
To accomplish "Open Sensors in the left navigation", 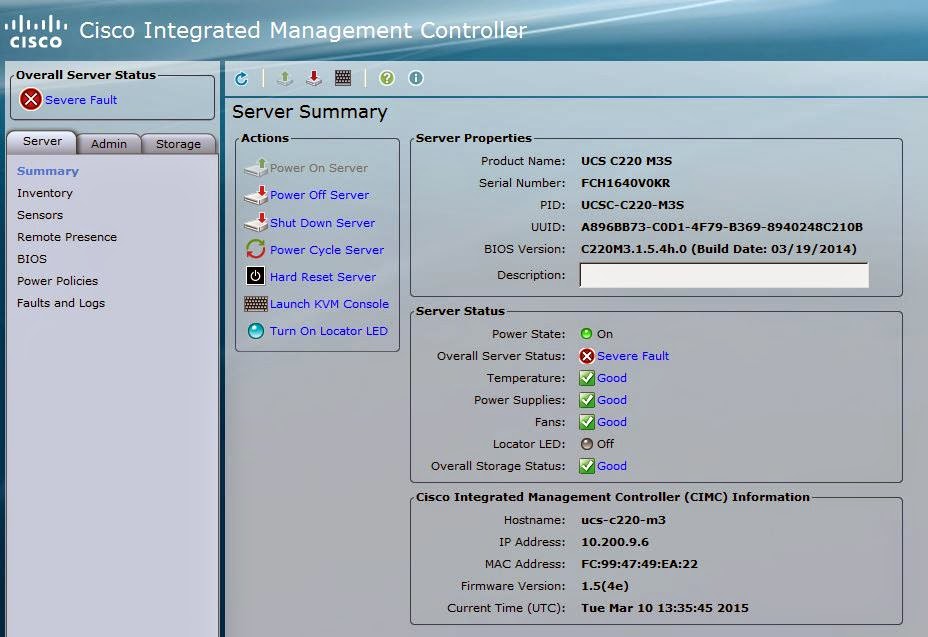I will coord(40,215).
